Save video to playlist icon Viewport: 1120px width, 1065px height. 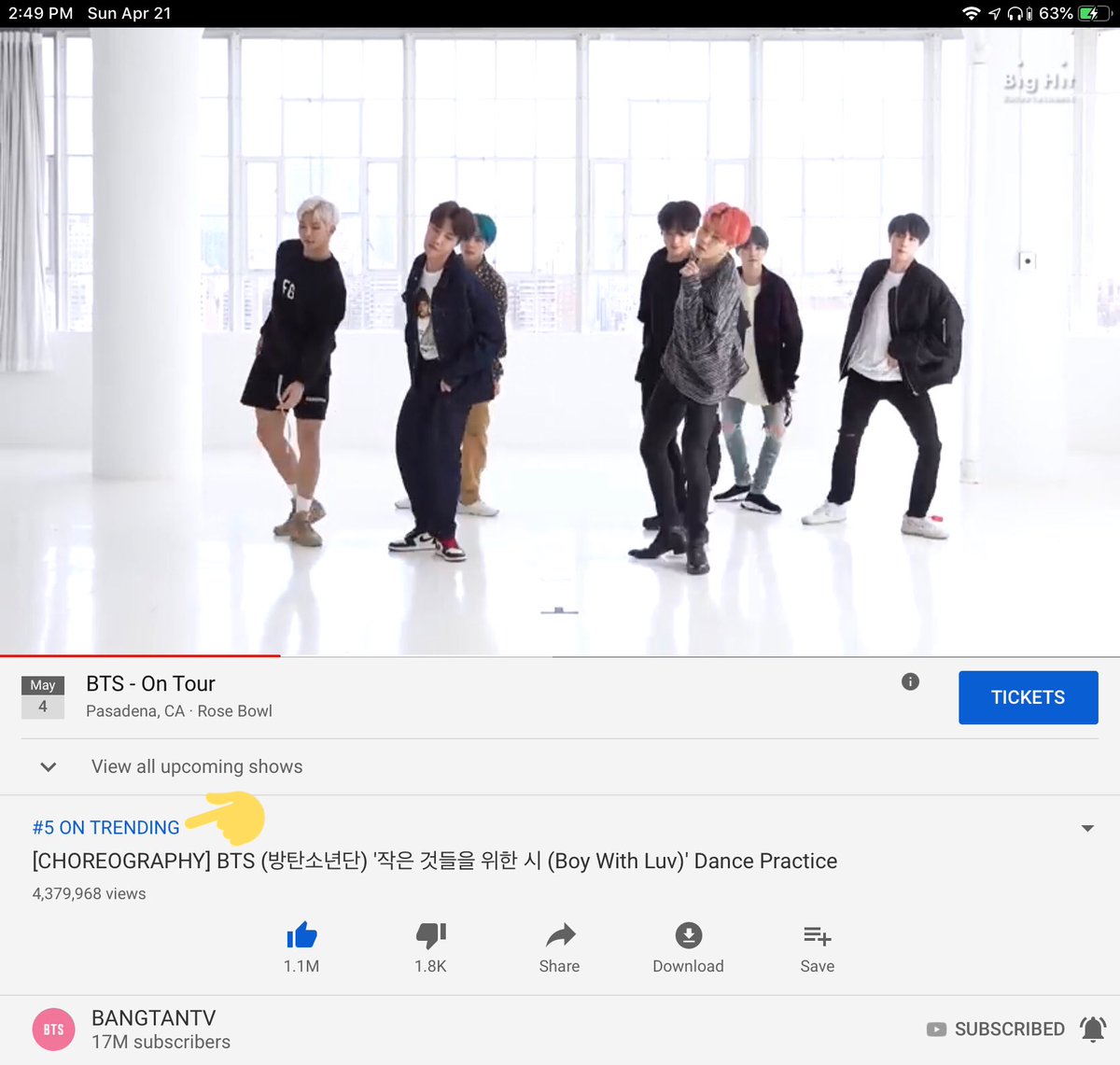point(817,935)
